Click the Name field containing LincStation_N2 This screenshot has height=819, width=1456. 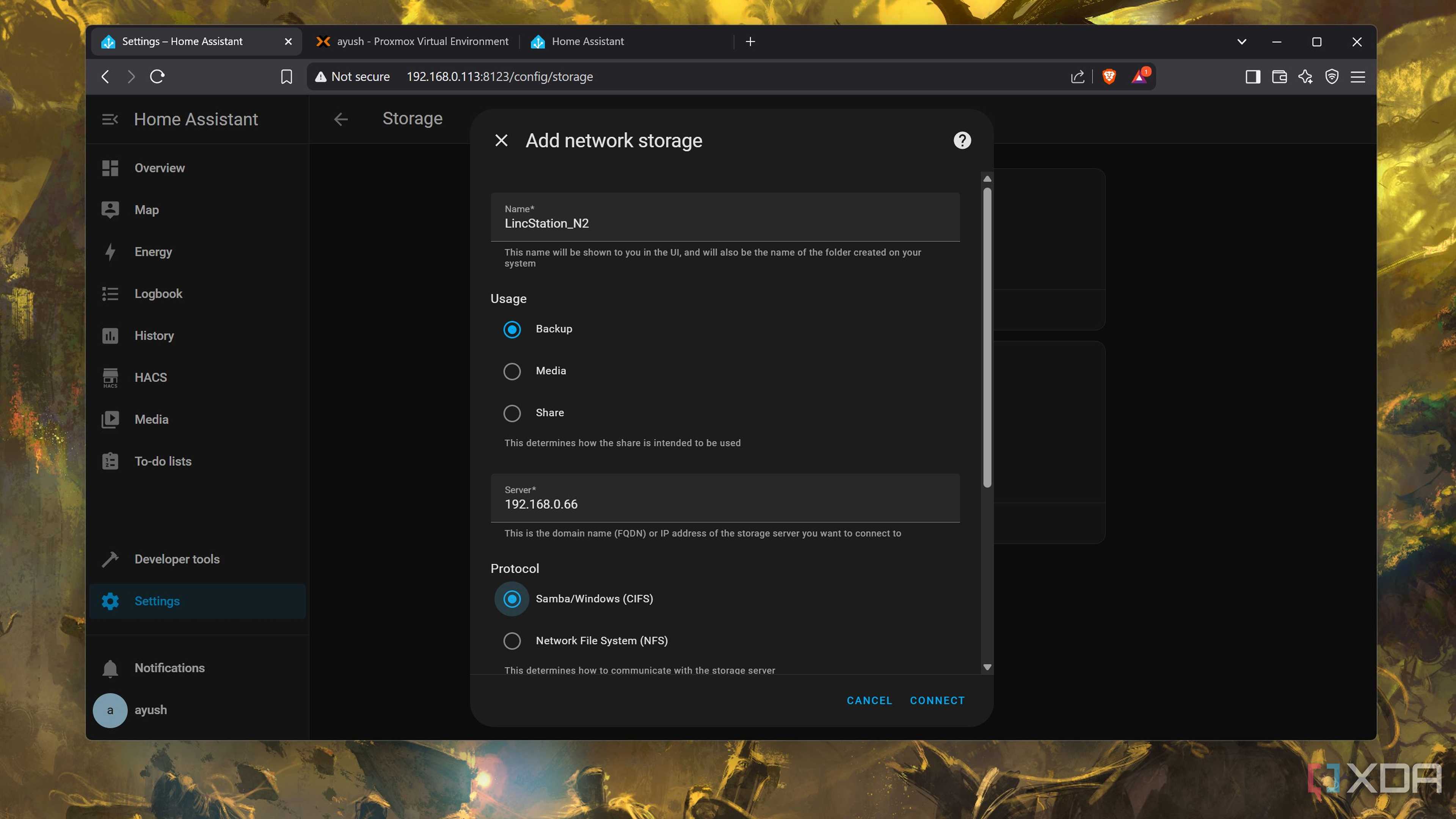tap(725, 217)
